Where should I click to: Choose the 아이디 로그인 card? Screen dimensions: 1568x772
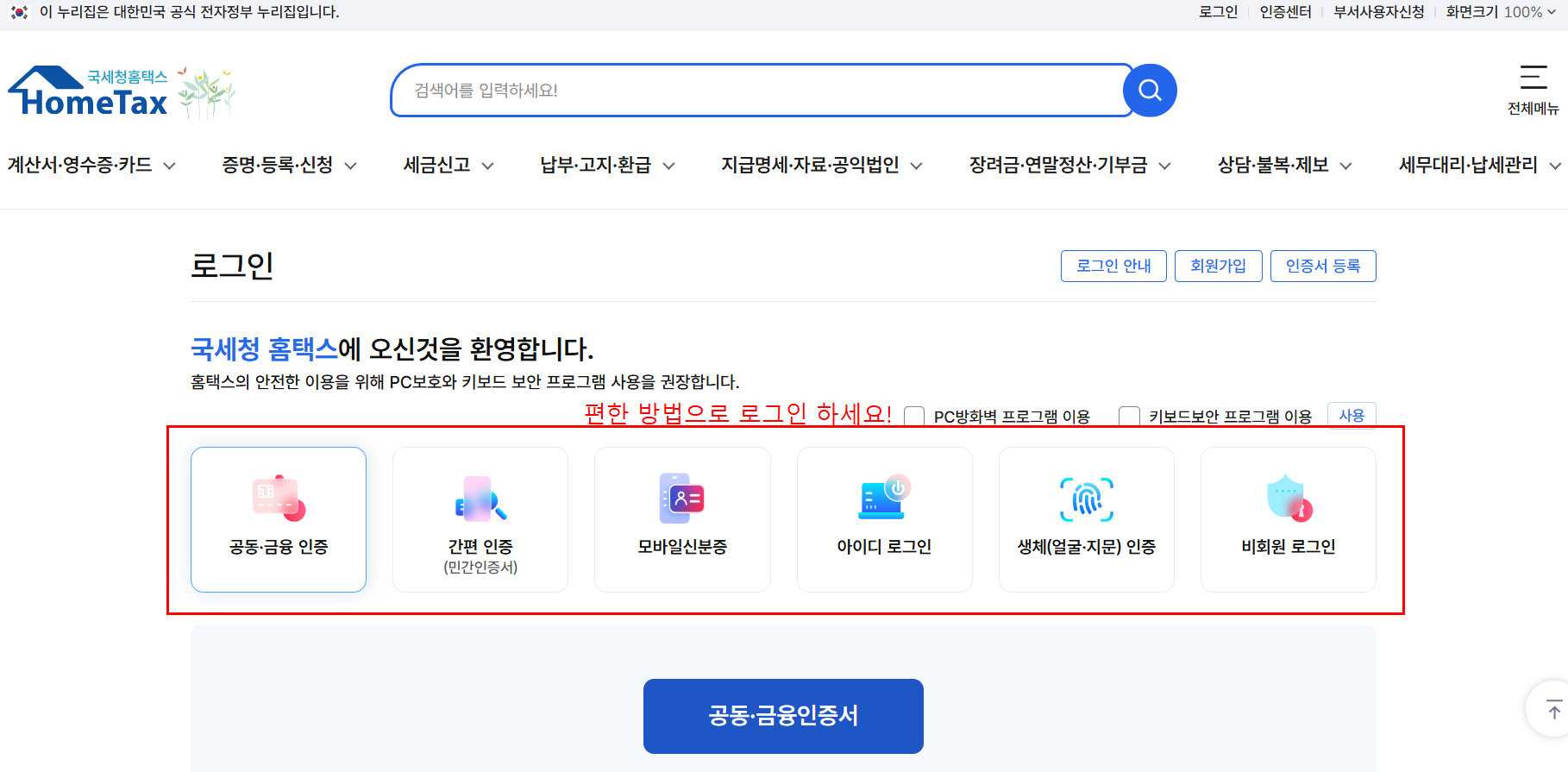point(884,519)
